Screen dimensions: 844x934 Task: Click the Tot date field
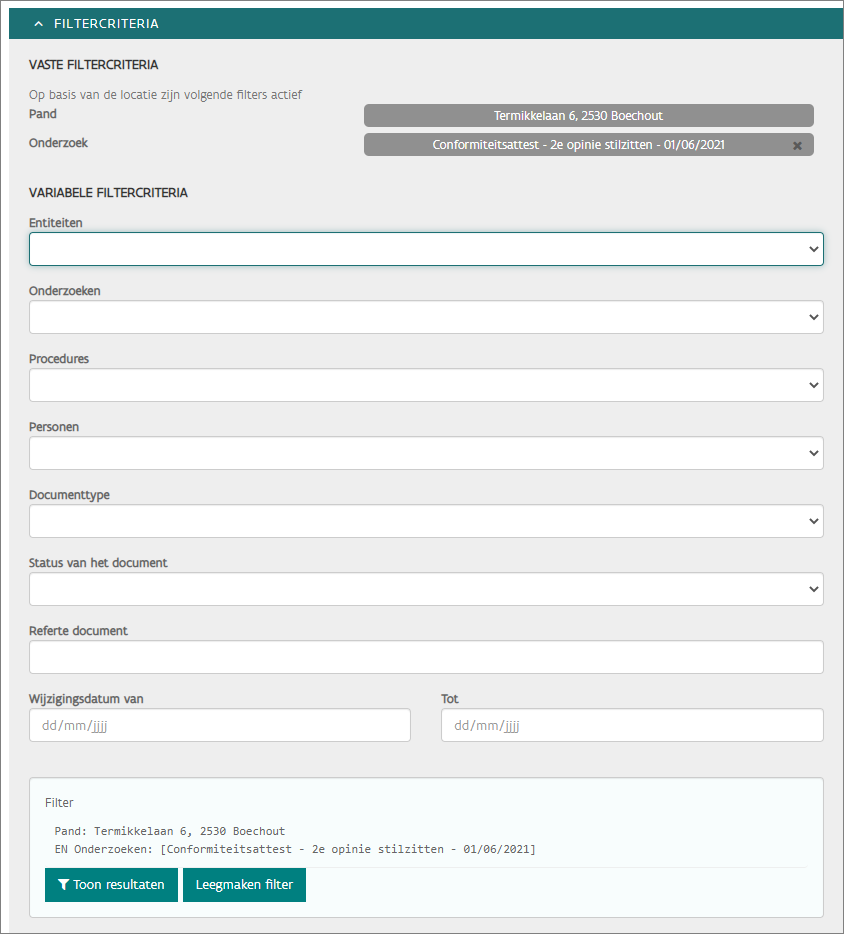[x=632, y=725]
